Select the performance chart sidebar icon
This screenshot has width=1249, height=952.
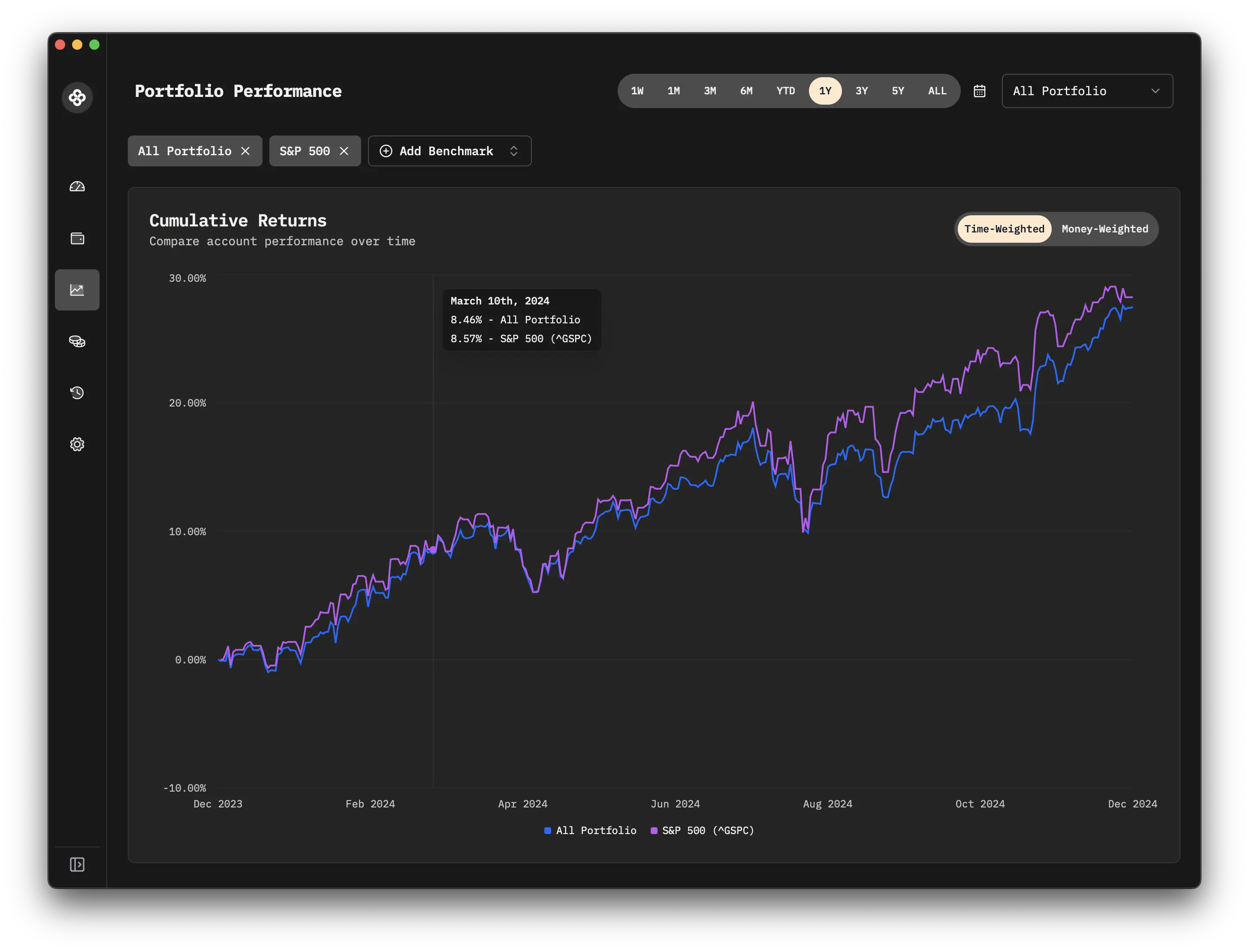pyautogui.click(x=77, y=289)
